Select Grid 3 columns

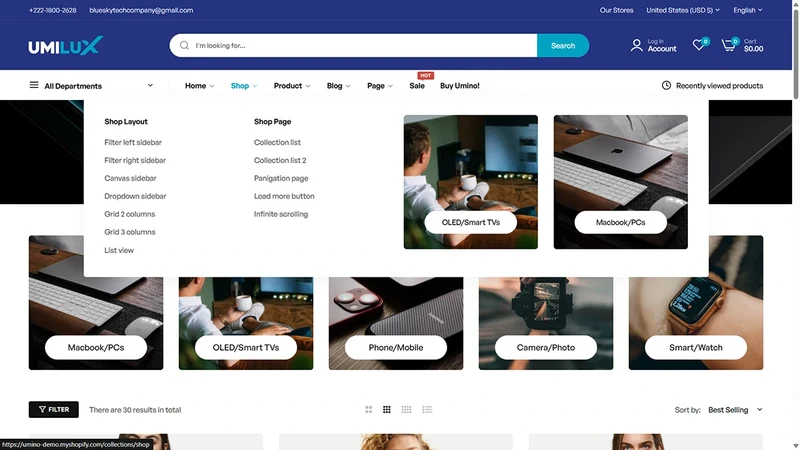130,232
